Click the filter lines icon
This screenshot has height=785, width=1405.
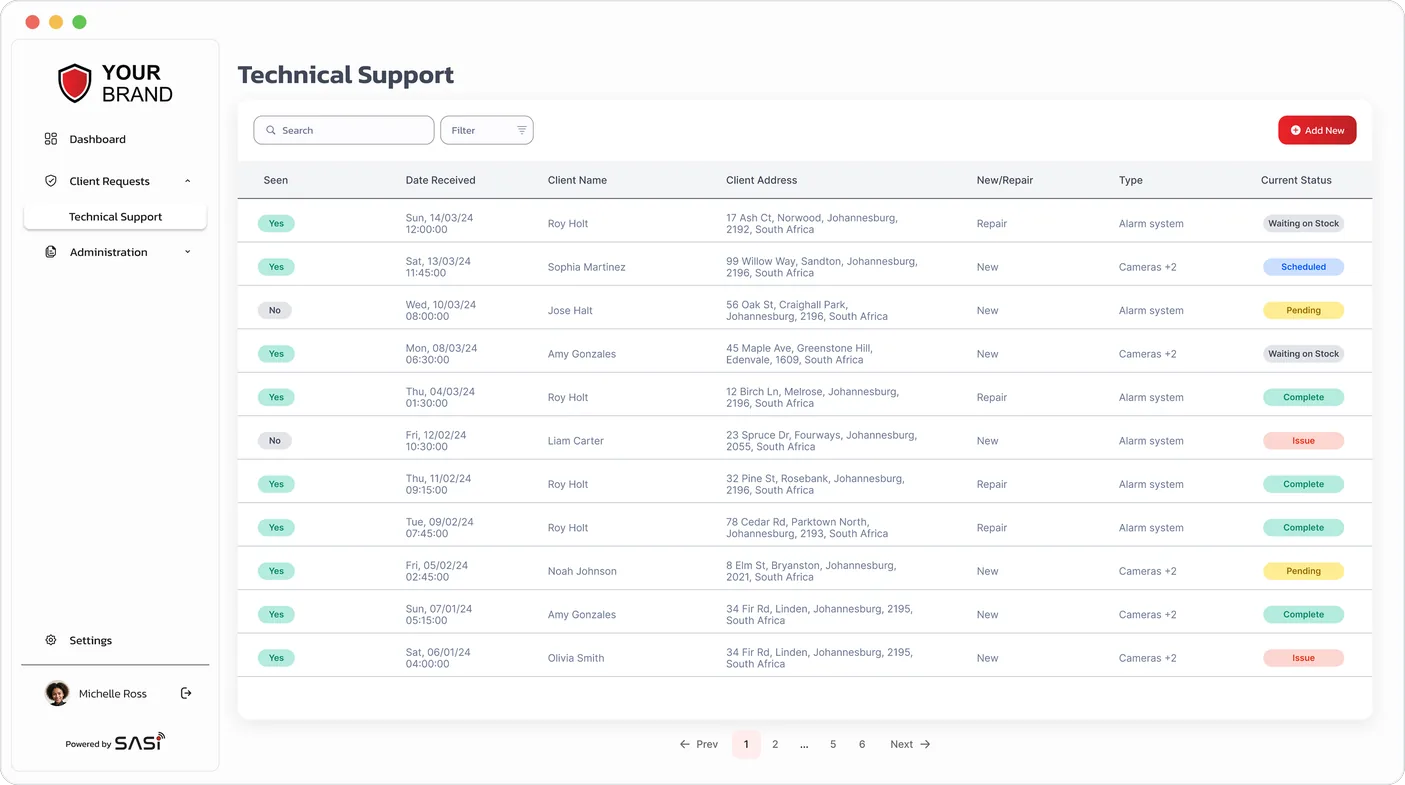521,130
